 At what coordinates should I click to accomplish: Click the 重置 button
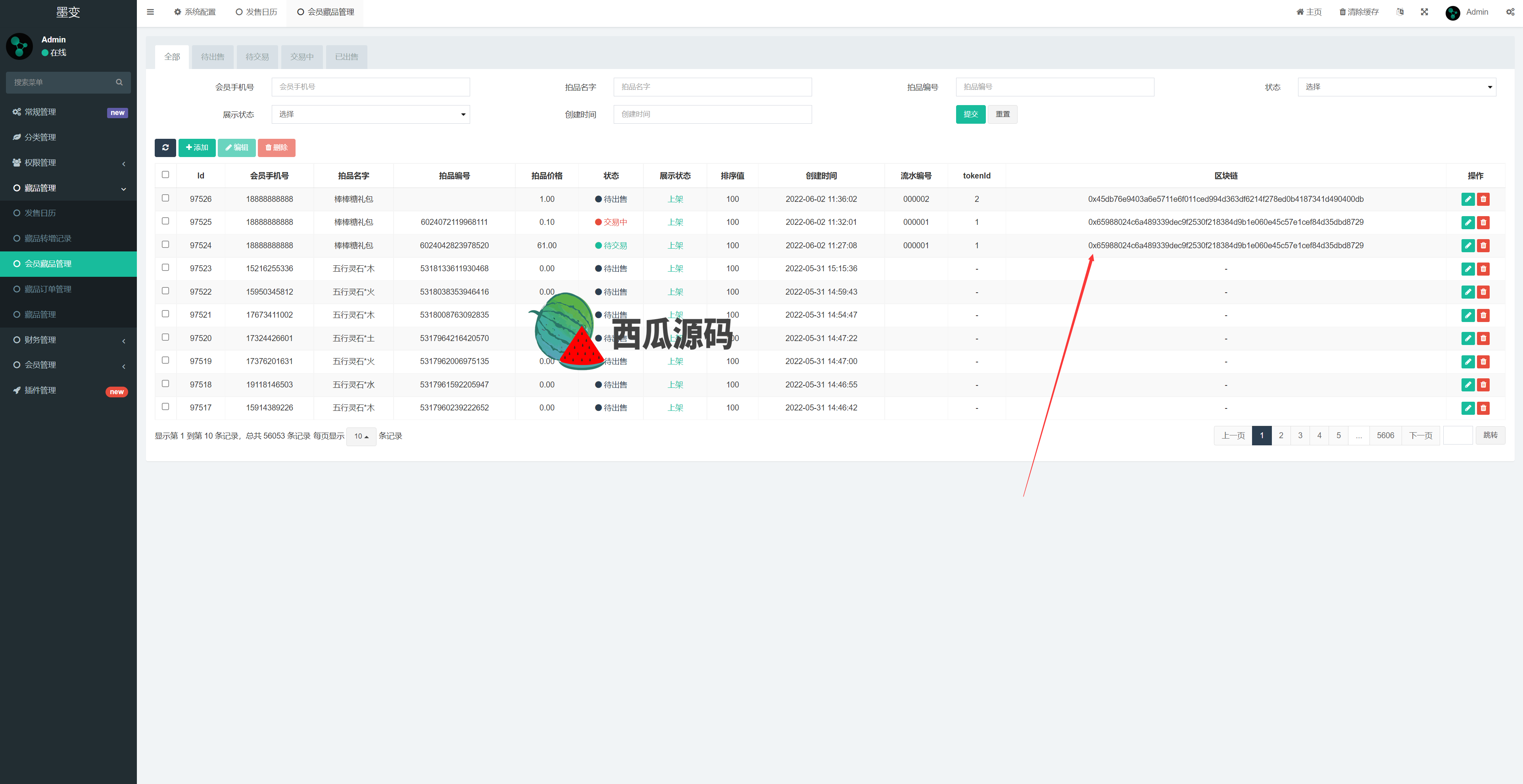1003,114
